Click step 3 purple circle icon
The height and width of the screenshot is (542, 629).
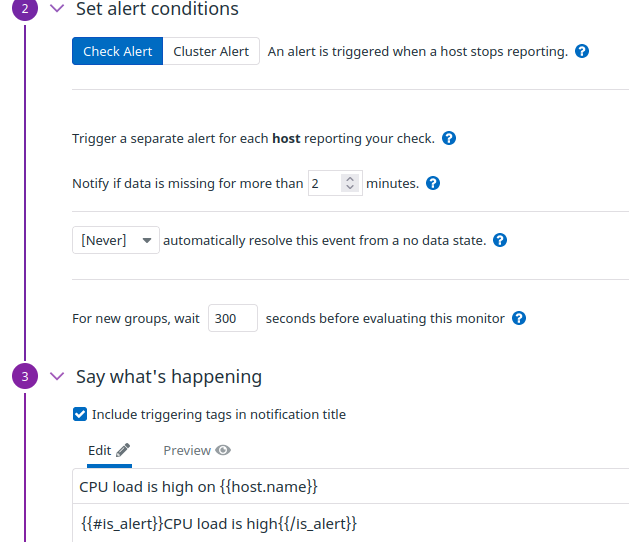point(25,376)
